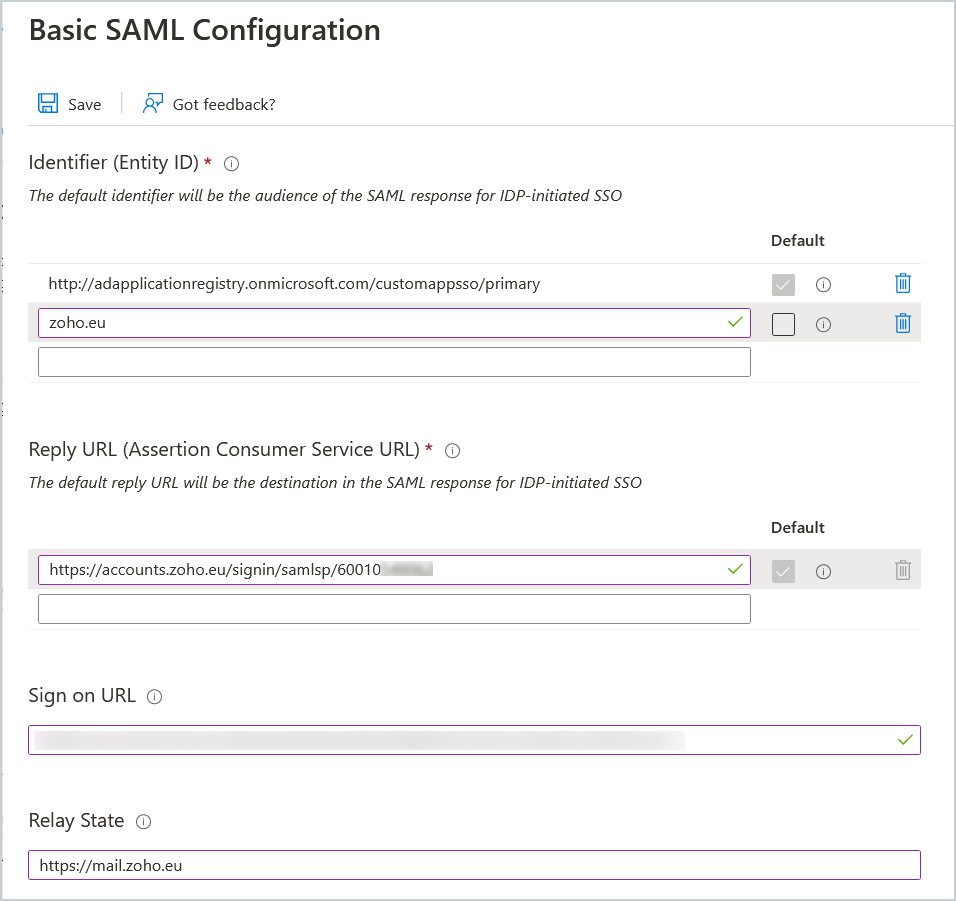Delete the adapplicationregistry identifier row
The width and height of the screenshot is (956, 901).
tap(902, 283)
